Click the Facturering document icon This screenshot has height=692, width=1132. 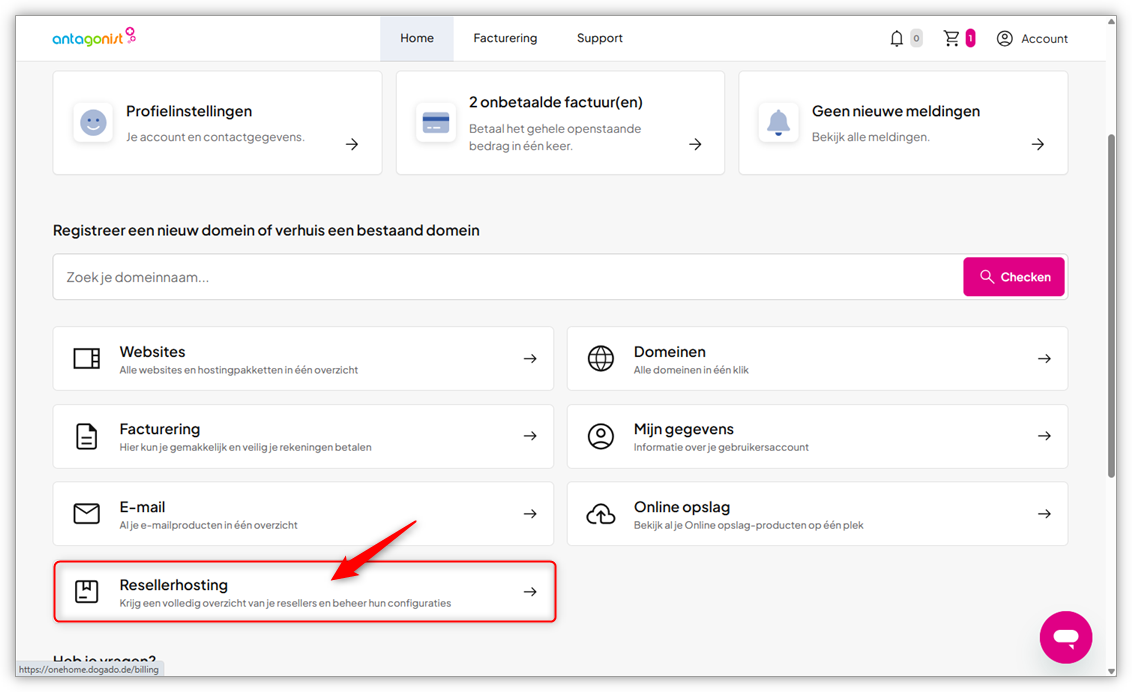pos(87,436)
